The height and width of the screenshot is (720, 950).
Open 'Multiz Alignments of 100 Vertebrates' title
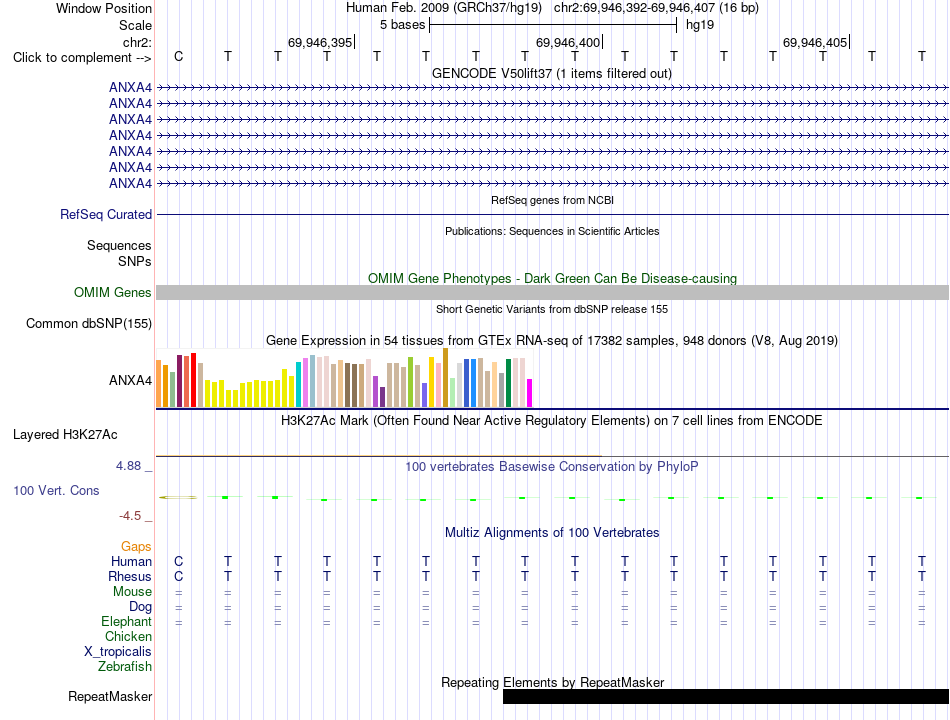pyautogui.click(x=552, y=533)
